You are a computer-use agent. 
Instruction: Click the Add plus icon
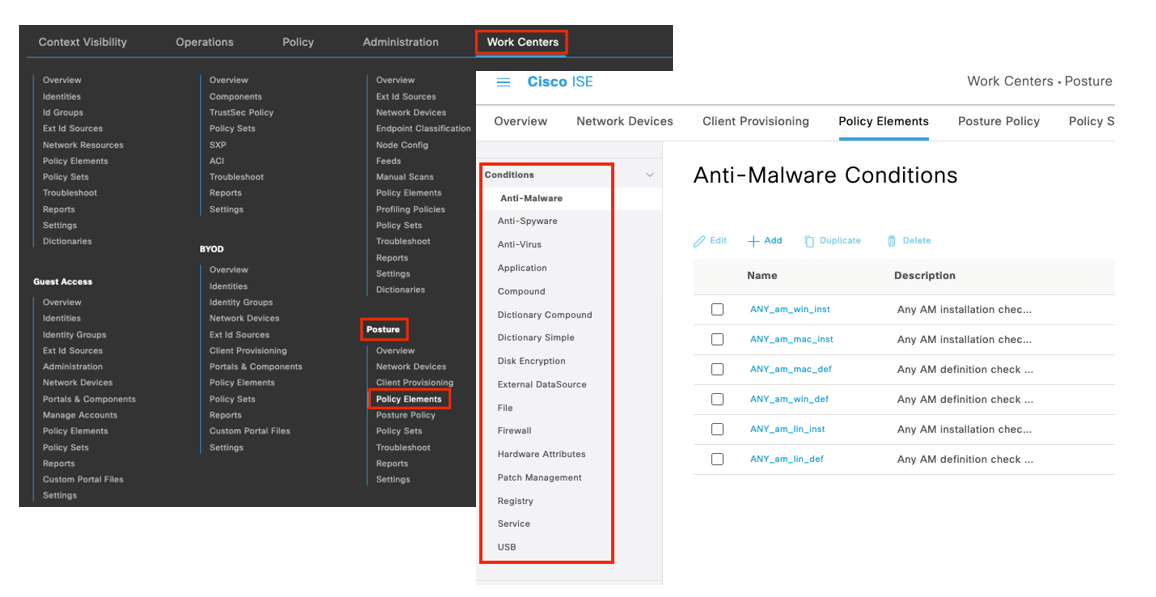point(753,241)
